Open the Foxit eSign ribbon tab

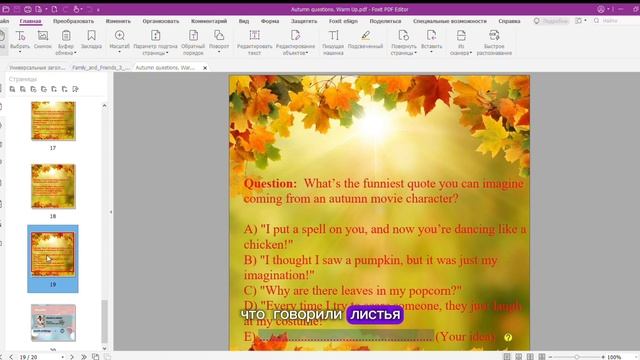coord(343,21)
